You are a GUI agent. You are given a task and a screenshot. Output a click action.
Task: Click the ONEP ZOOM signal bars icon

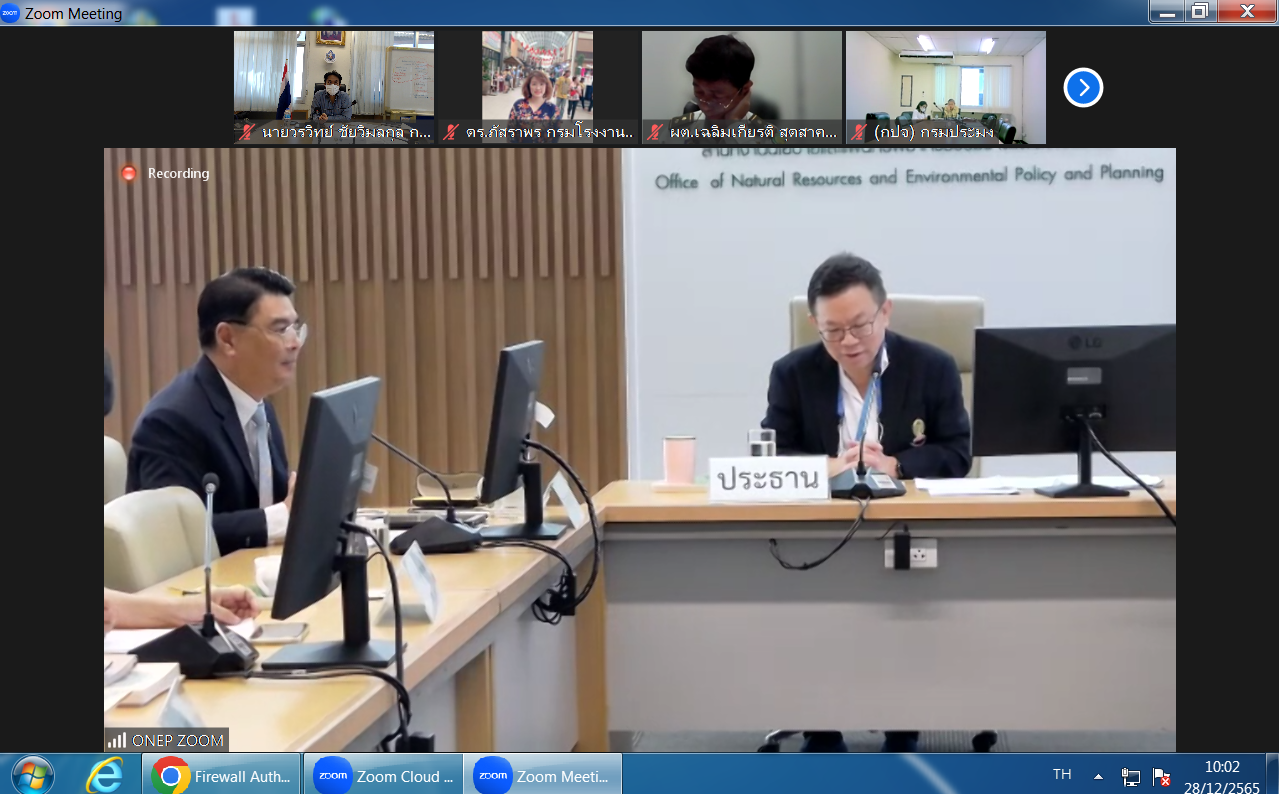tap(117, 741)
